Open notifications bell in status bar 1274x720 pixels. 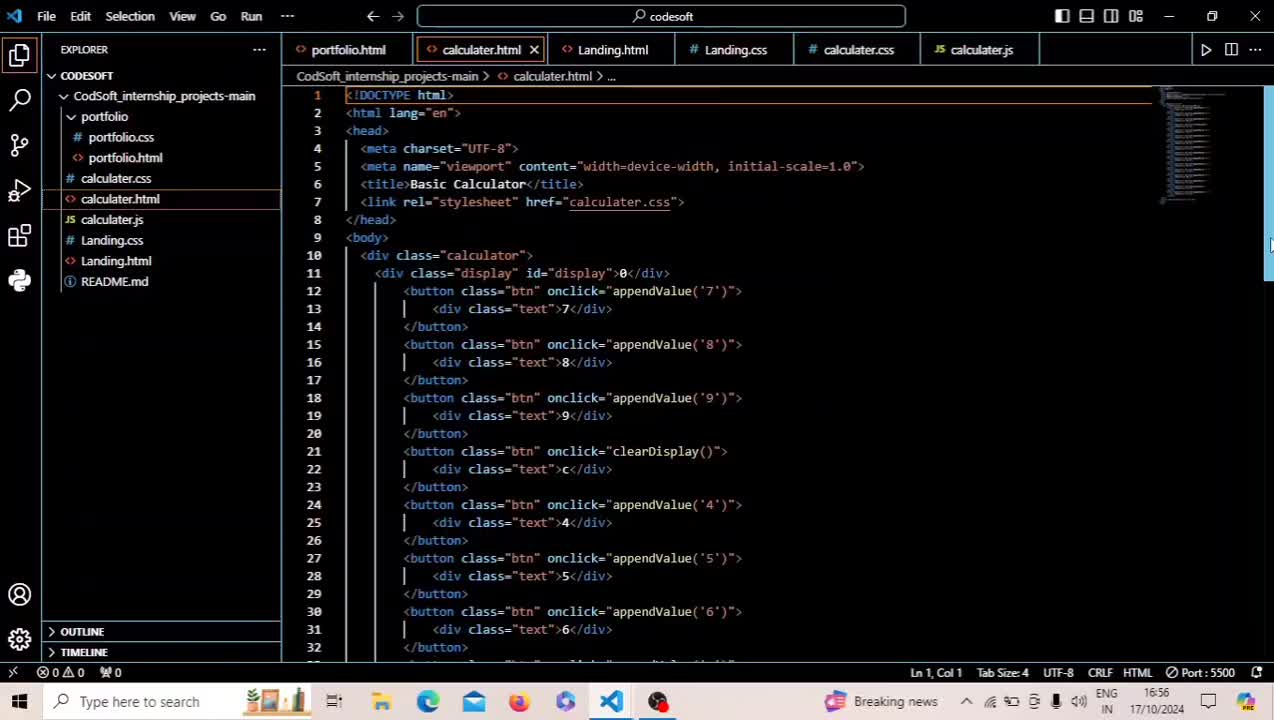(x=1256, y=672)
